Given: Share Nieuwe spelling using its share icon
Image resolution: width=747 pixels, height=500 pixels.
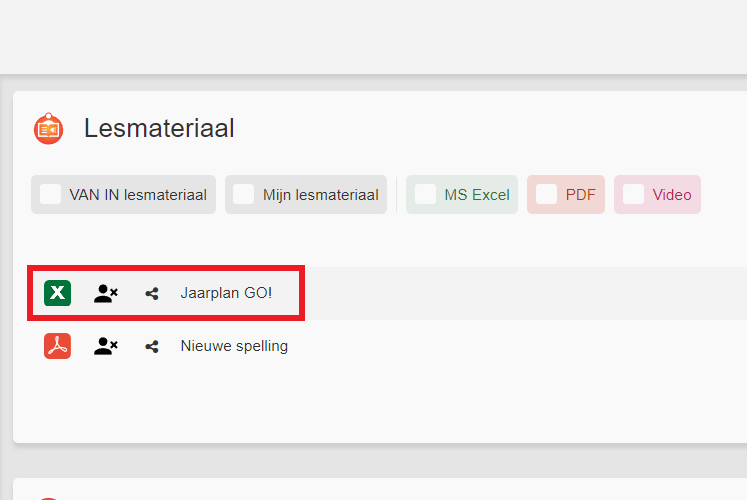Looking at the screenshot, I should [x=151, y=347].
